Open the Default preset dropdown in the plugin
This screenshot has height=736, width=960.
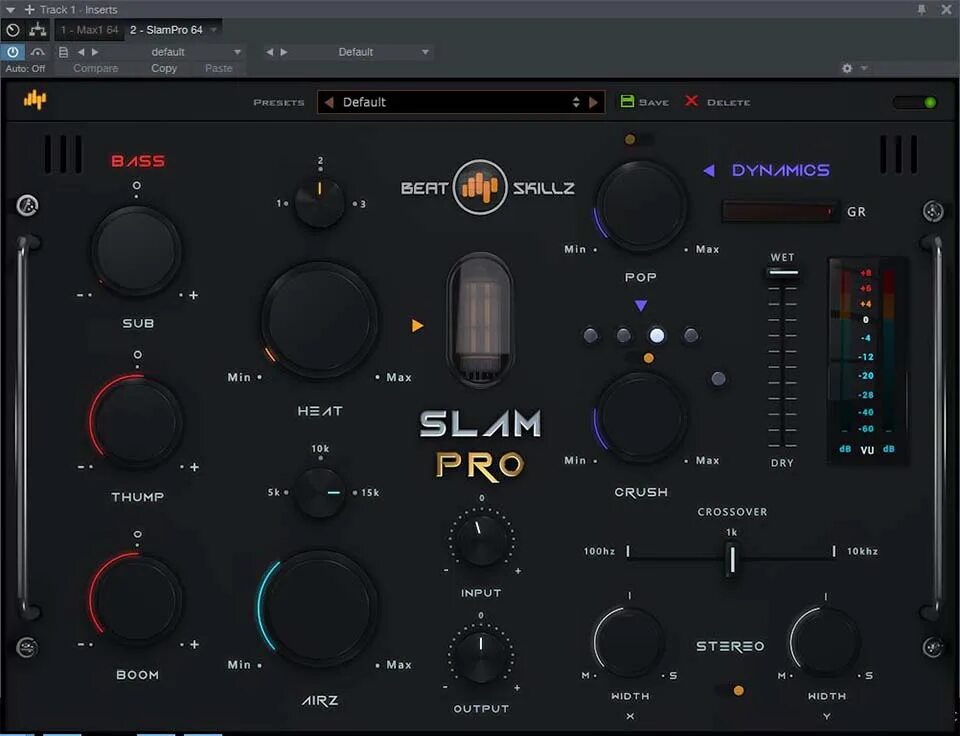click(x=460, y=102)
